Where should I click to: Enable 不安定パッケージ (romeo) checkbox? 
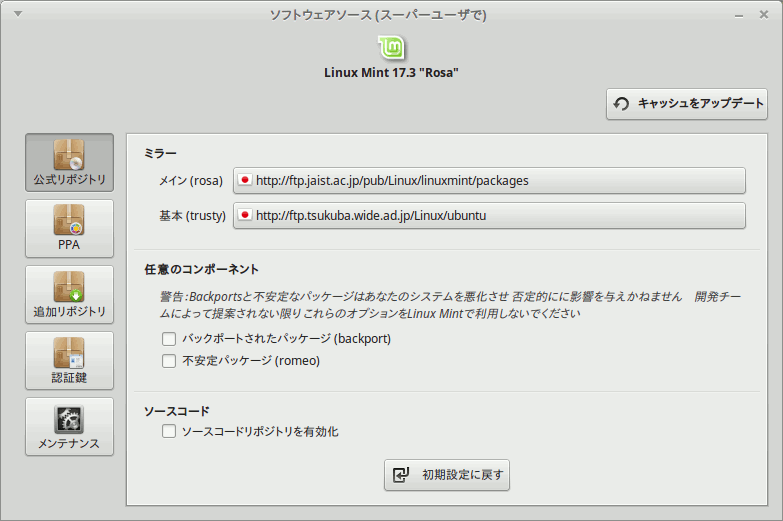(169, 361)
